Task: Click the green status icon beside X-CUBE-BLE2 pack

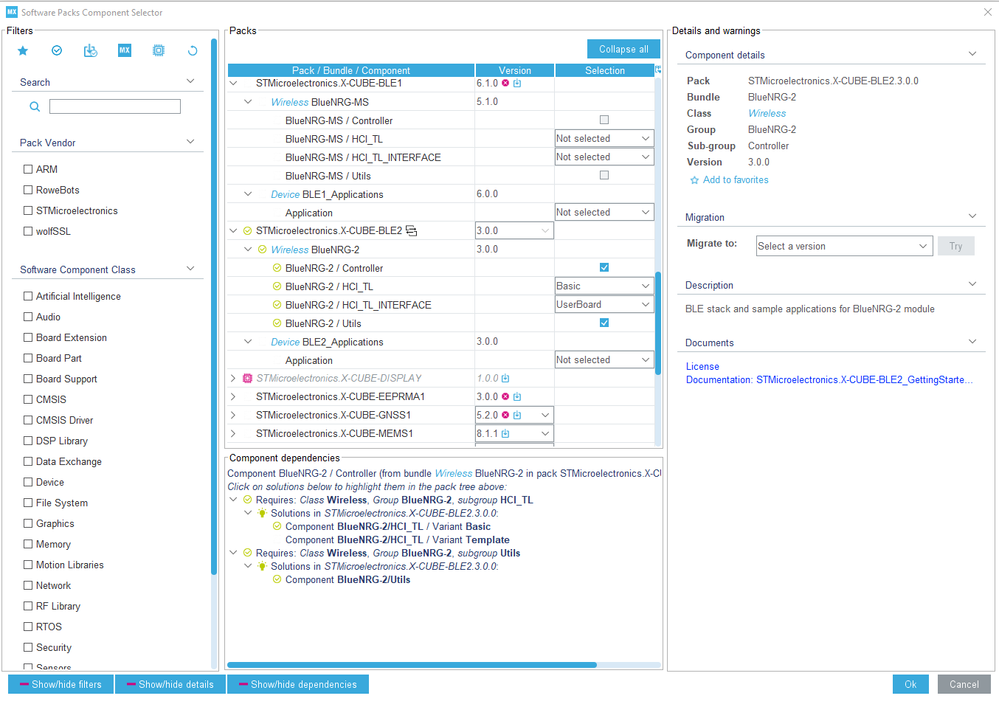Action: point(248,231)
